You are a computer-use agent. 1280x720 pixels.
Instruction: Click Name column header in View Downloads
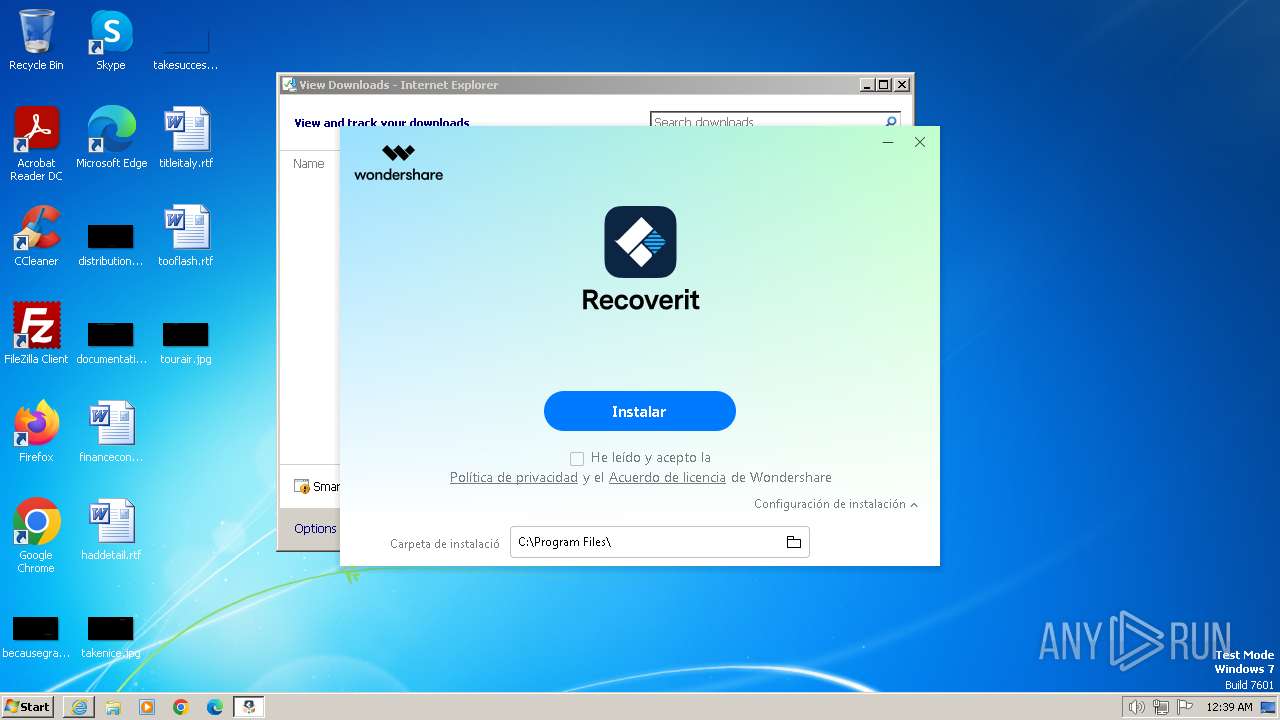click(309, 164)
